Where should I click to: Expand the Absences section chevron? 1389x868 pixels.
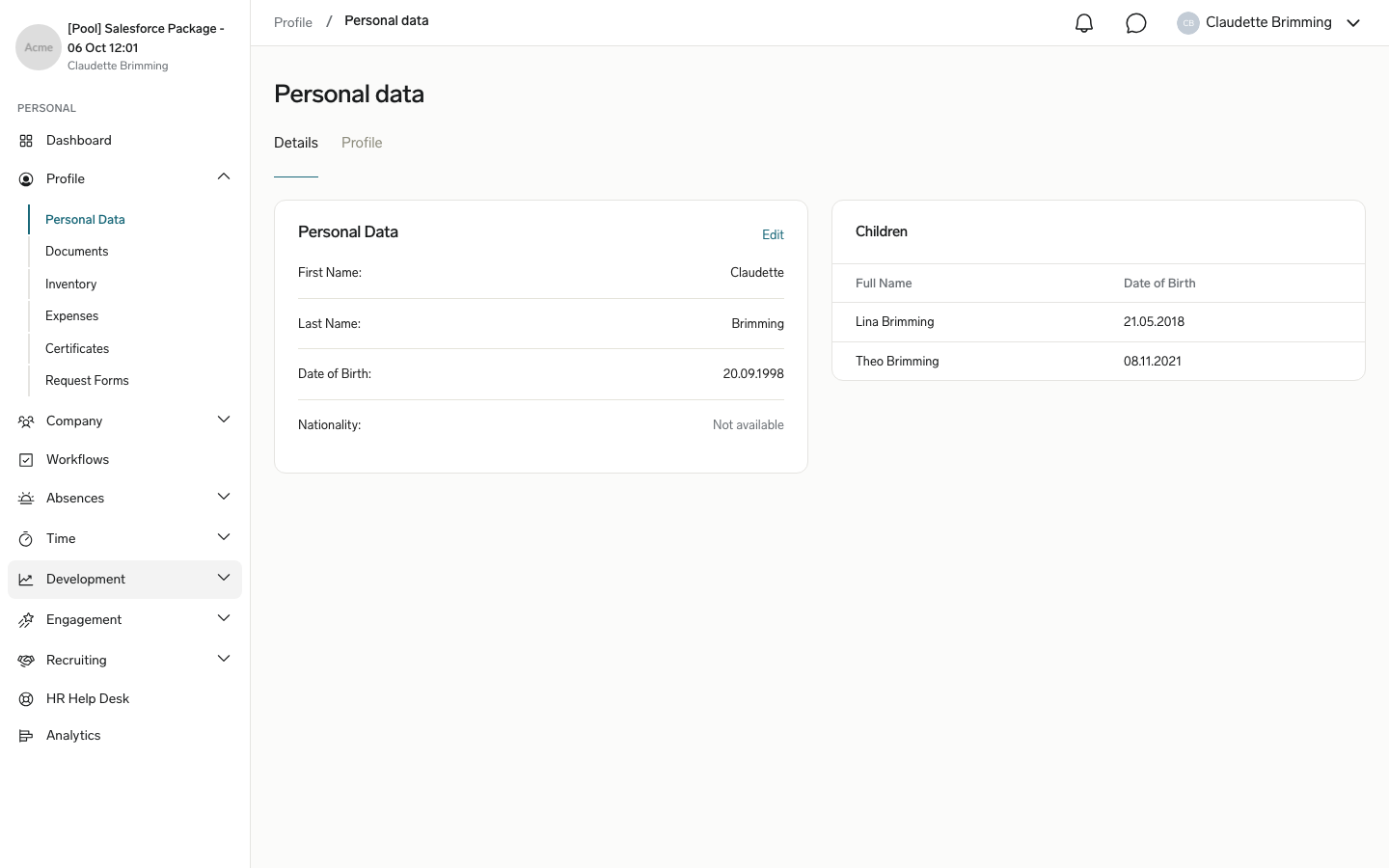point(224,497)
